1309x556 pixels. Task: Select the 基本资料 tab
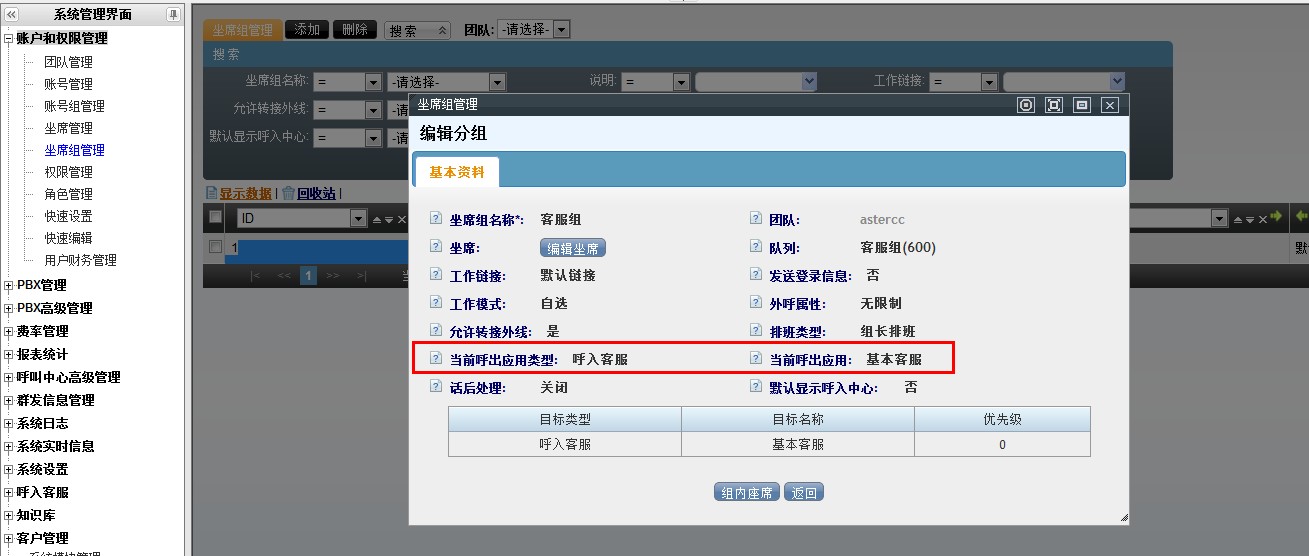pos(456,172)
